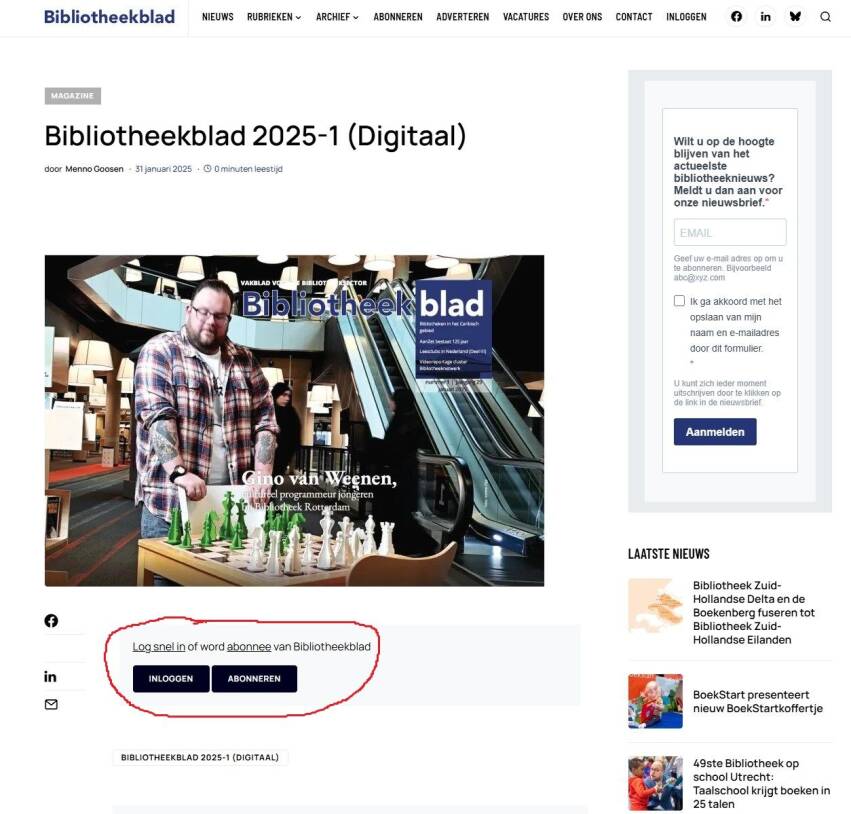Open LinkedIn page from header icon
This screenshot has height=814, width=851.
(766, 17)
